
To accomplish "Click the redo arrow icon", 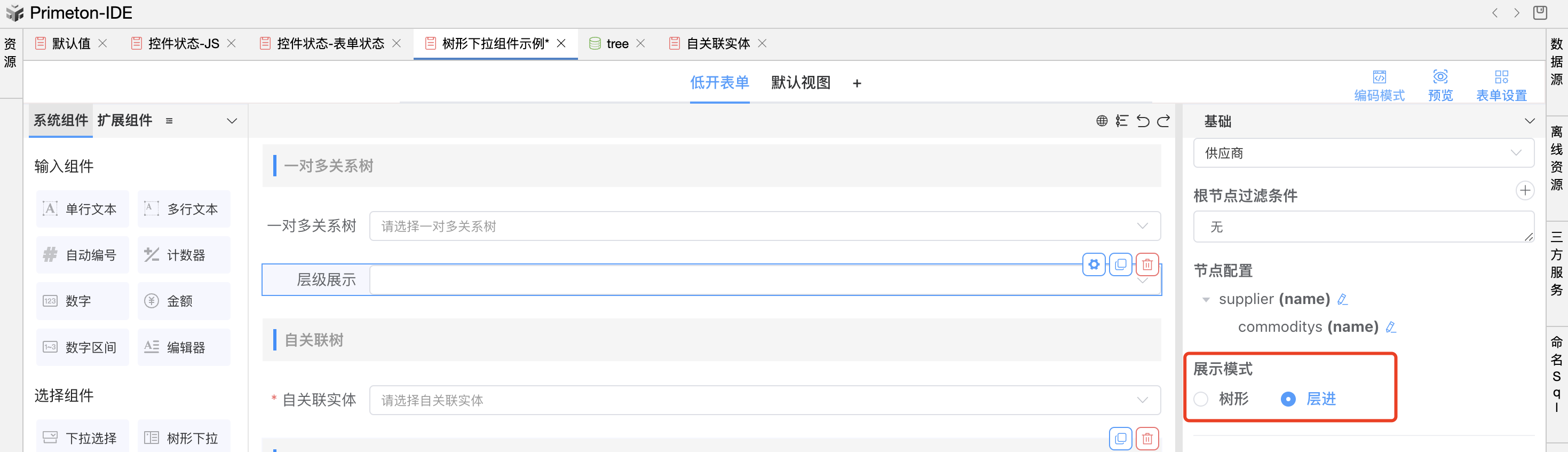I will click(x=1163, y=121).
